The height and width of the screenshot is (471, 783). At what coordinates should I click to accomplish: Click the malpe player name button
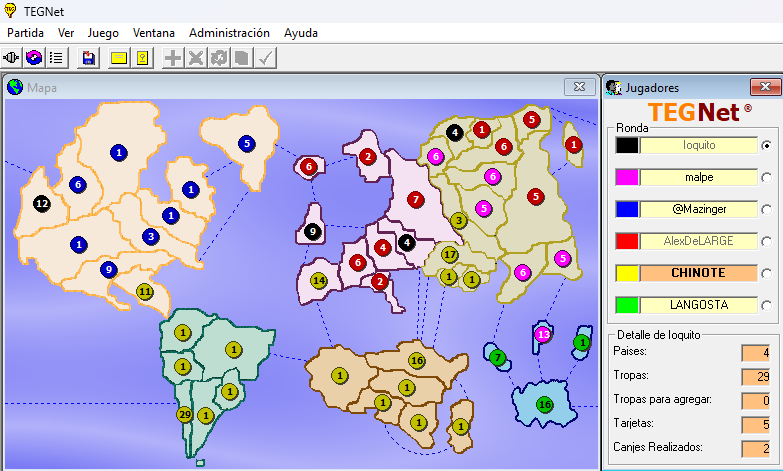pyautogui.click(x=699, y=177)
